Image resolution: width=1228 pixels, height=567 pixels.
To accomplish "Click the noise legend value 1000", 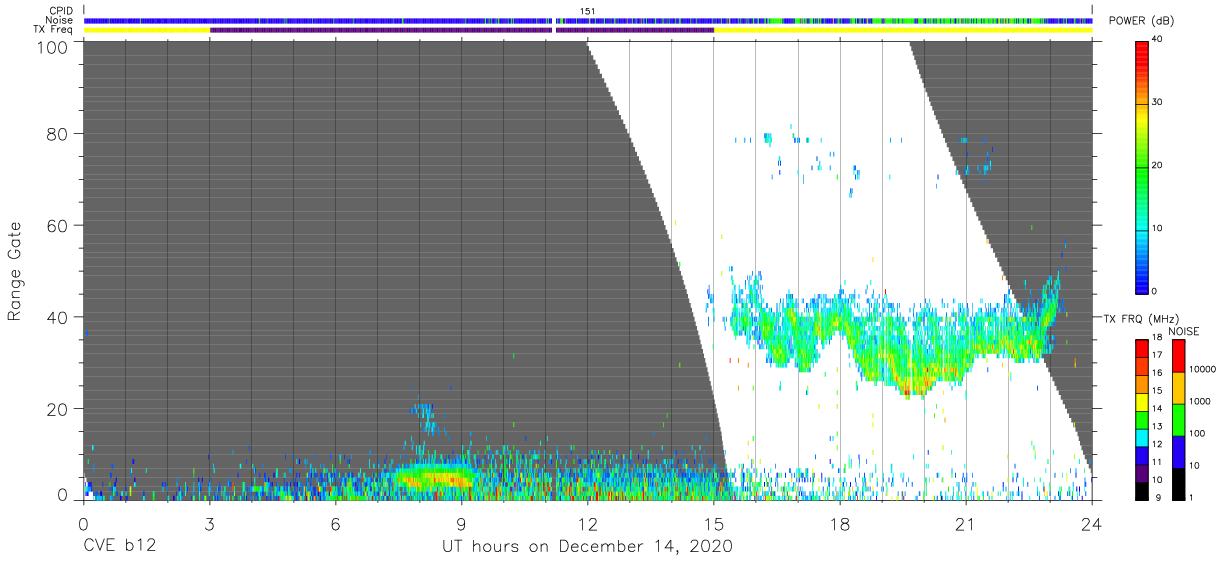I will point(1199,401).
